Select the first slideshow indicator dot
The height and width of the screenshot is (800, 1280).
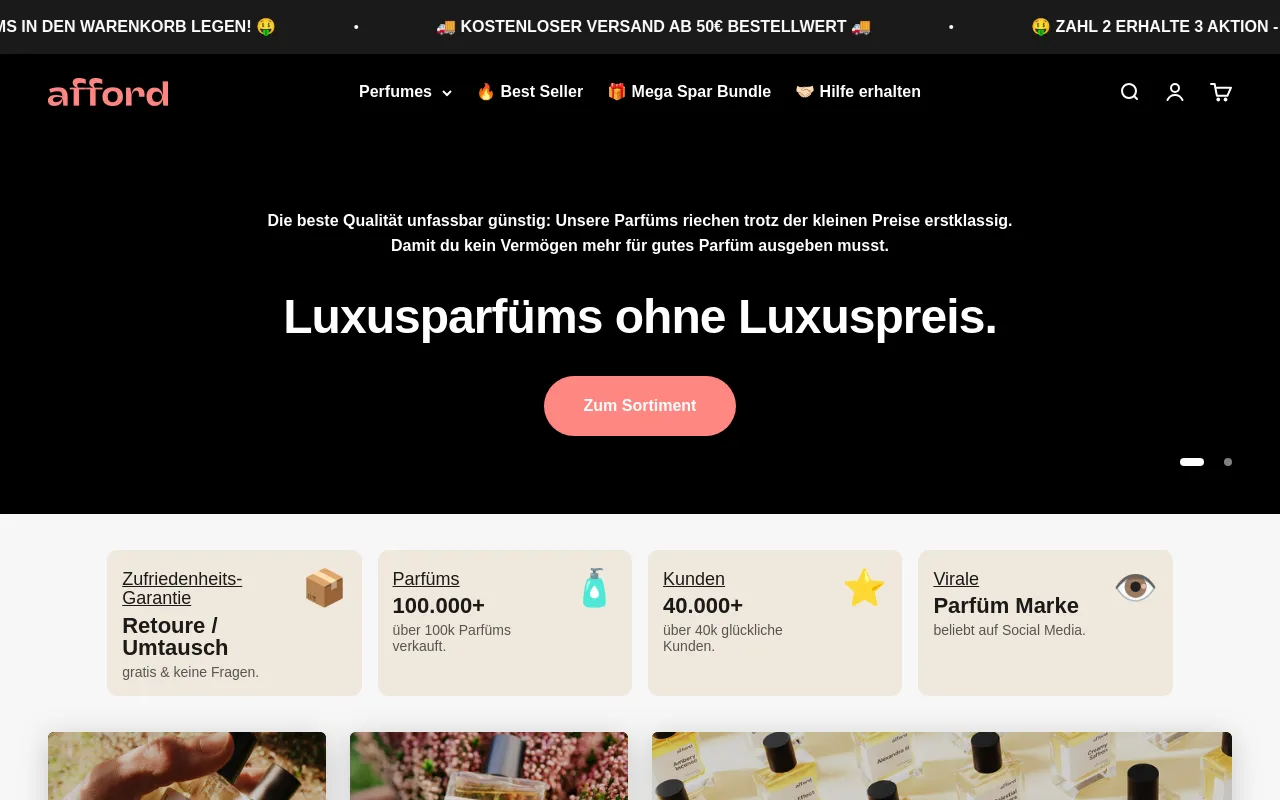point(1192,462)
